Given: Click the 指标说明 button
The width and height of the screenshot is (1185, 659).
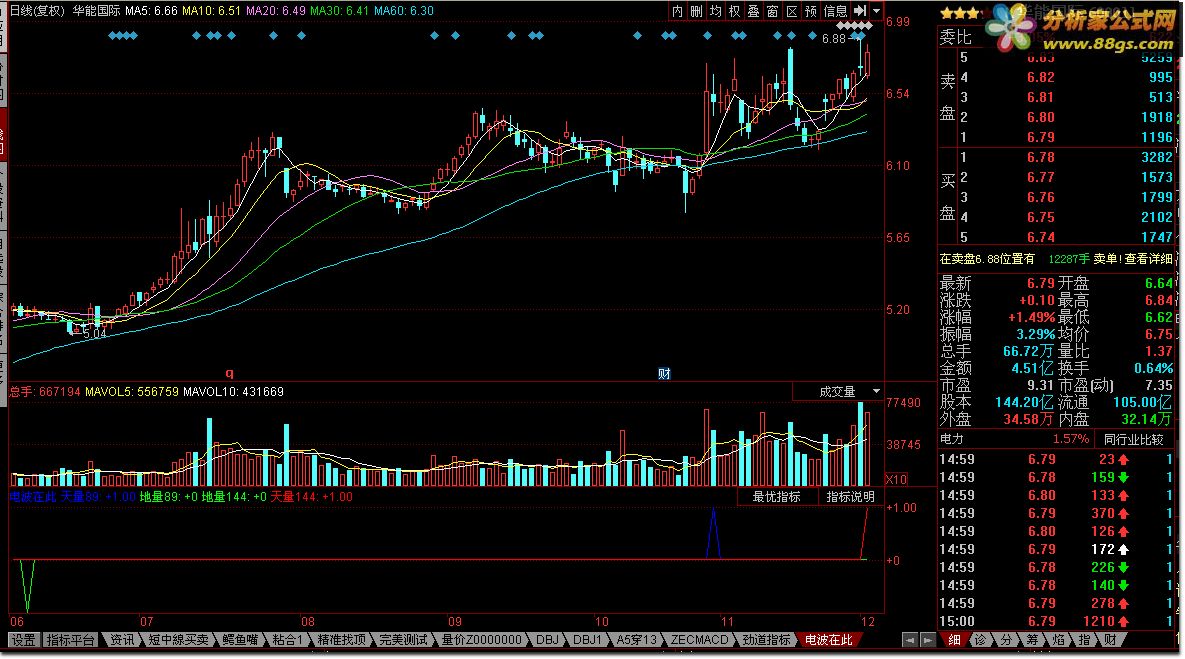Looking at the screenshot, I should pyautogui.click(x=850, y=497).
